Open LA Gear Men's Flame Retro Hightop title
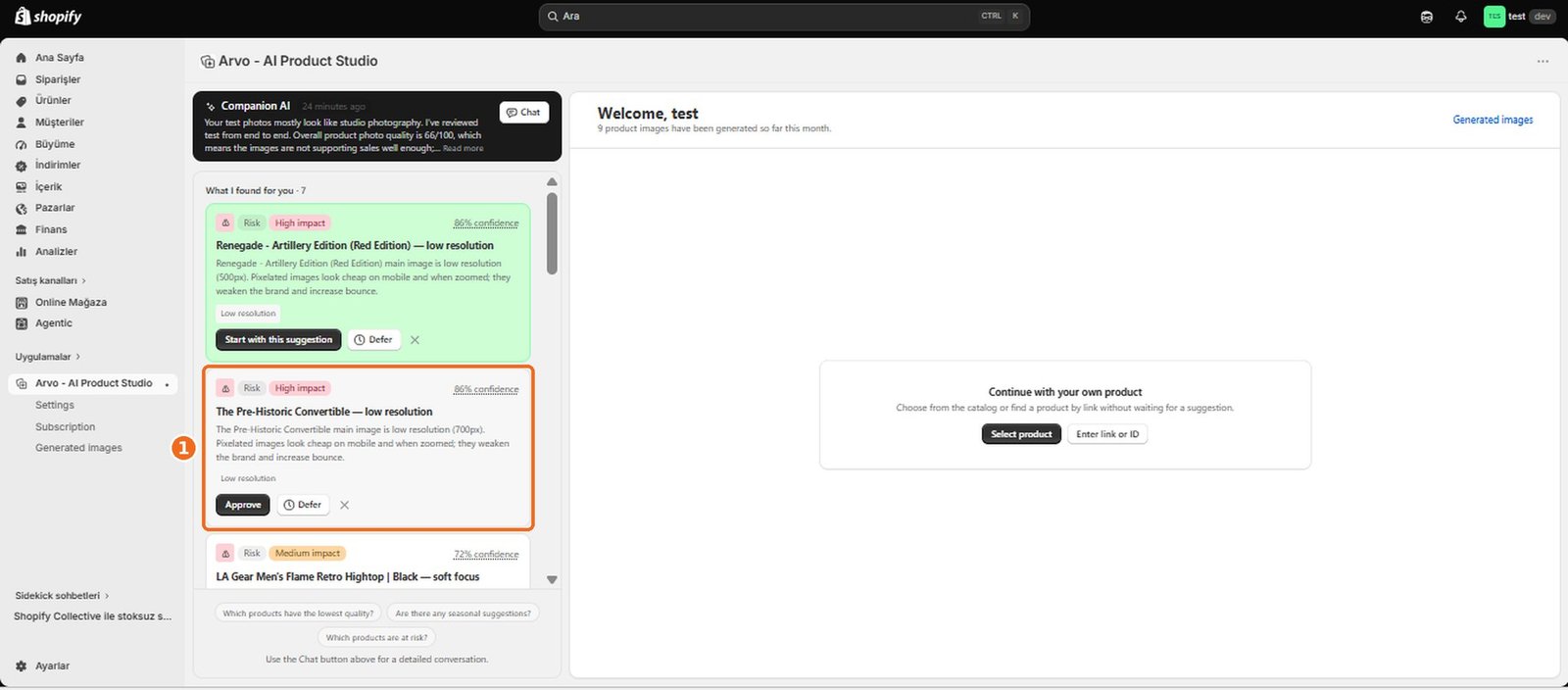Image resolution: width=1568 pixels, height=690 pixels. pos(348,577)
